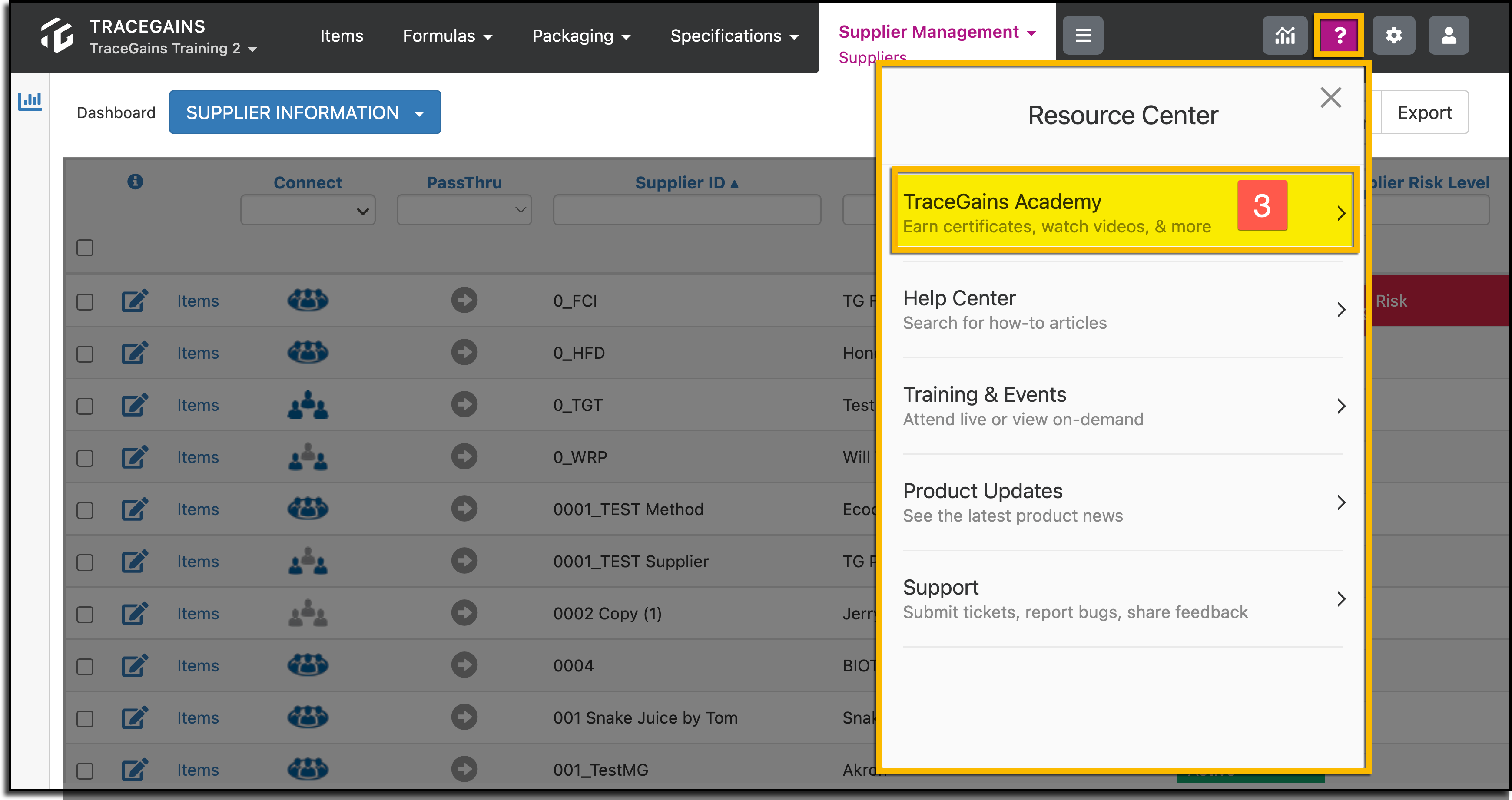Sort by the Supplier ID column header
1512x800 pixels.
[687, 182]
